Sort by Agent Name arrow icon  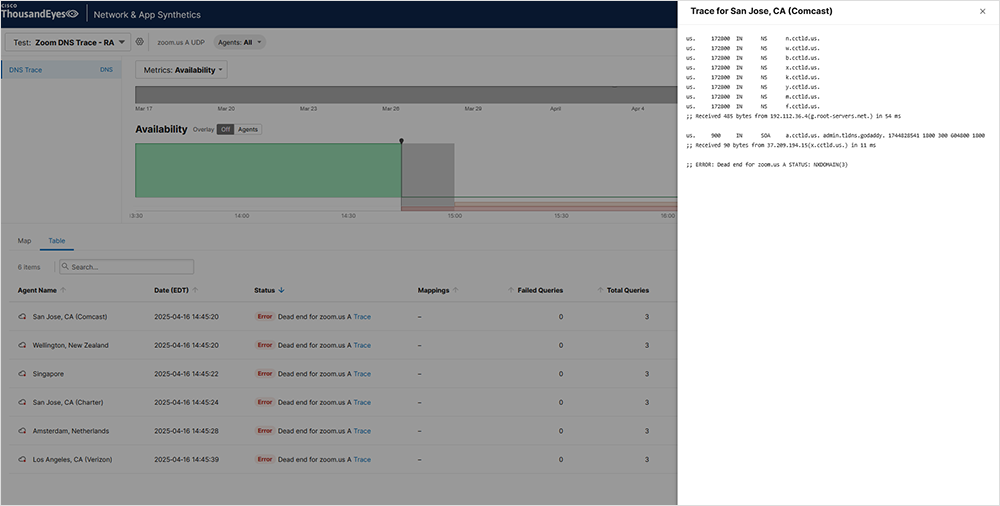[63, 290]
